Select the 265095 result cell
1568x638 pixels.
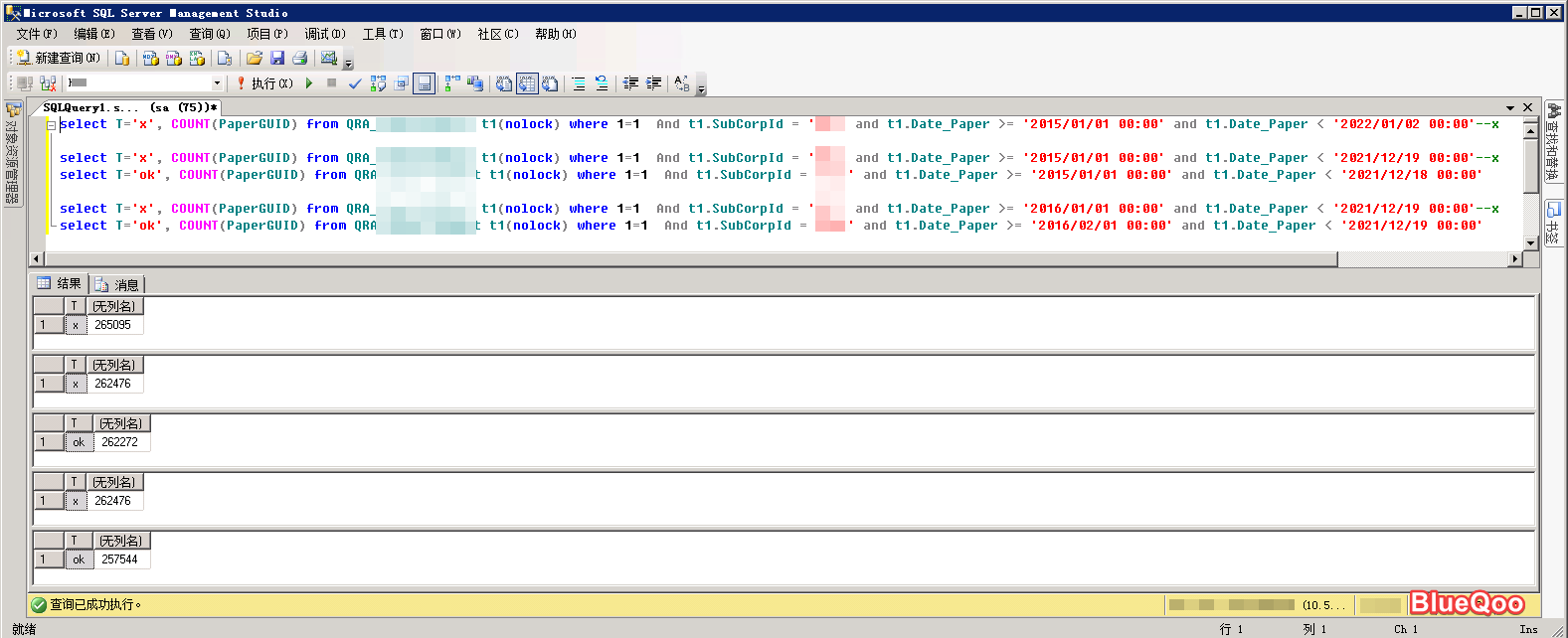tap(113, 325)
